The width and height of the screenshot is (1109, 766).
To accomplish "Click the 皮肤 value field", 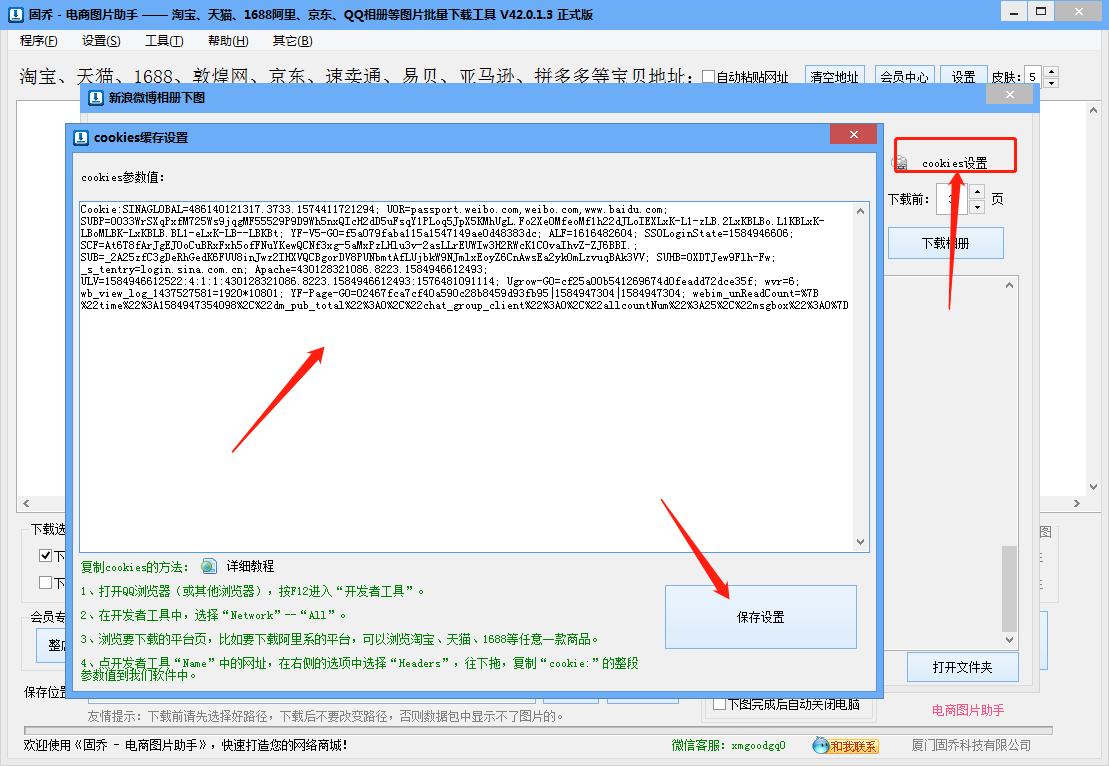I will 1033,76.
